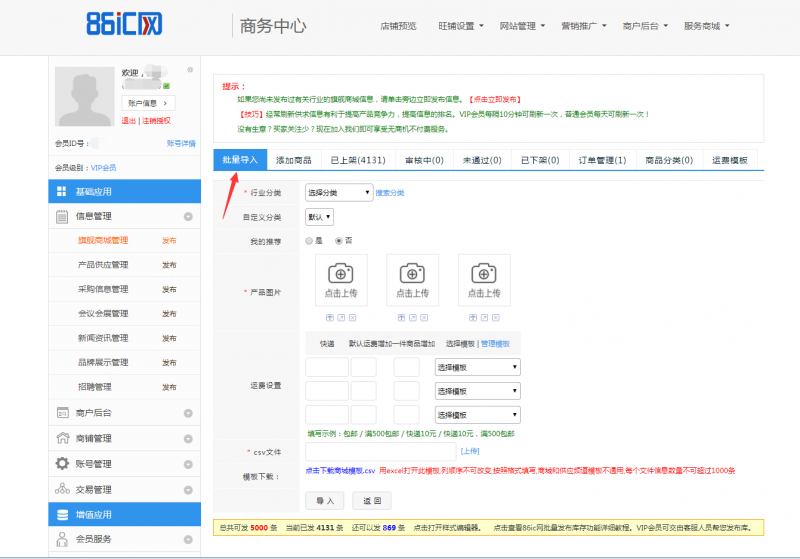Image resolution: width=800 pixels, height=559 pixels.
Task: Click the 账户信息 button under welcome
Action: [148, 103]
